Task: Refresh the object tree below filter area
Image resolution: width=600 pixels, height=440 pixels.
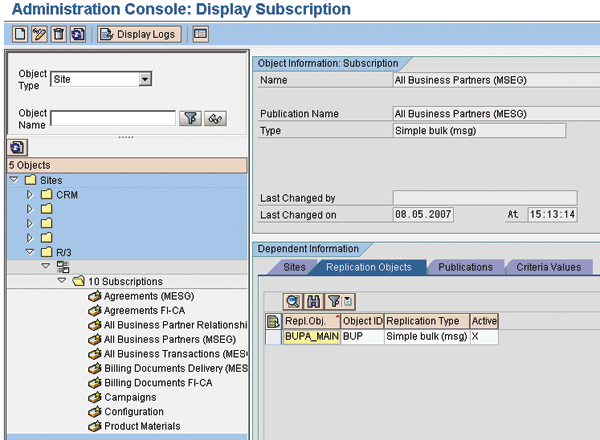Action: [17, 147]
